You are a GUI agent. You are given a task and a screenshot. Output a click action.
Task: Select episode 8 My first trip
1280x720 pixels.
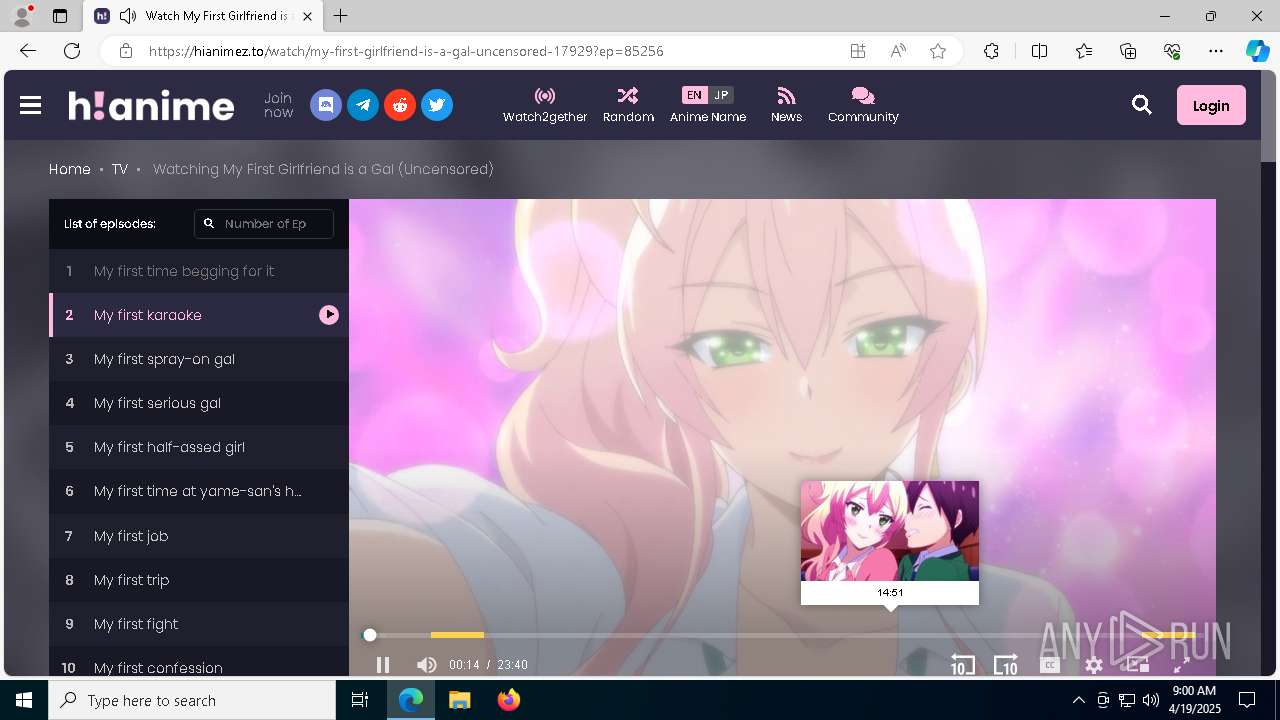(199, 580)
